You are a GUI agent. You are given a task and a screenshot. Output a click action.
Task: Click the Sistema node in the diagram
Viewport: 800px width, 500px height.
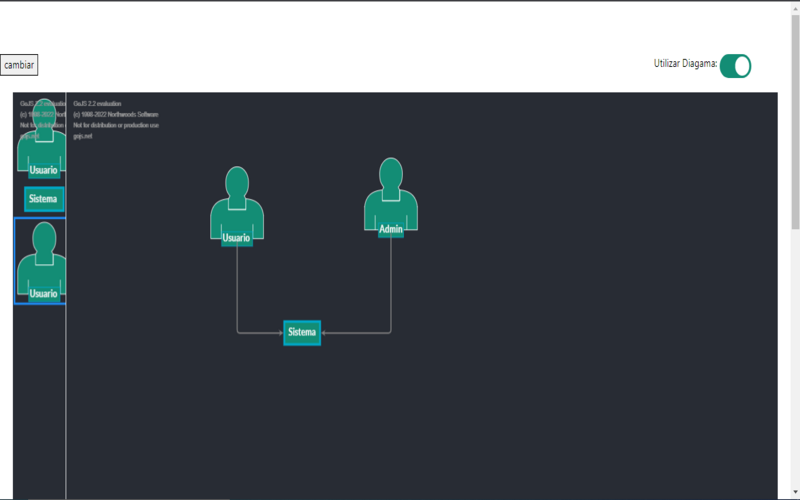pyautogui.click(x=302, y=332)
